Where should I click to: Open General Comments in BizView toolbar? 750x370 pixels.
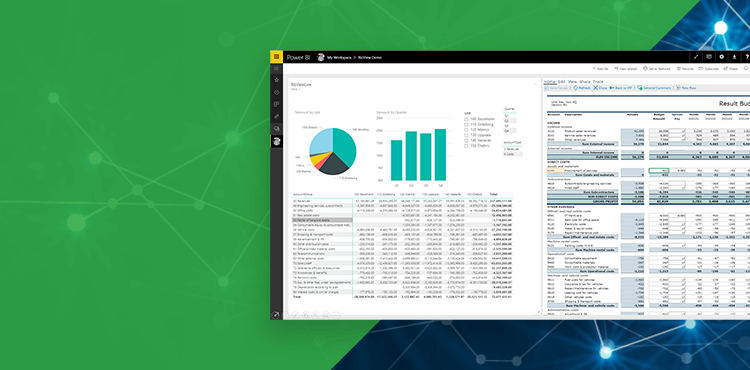653,88
